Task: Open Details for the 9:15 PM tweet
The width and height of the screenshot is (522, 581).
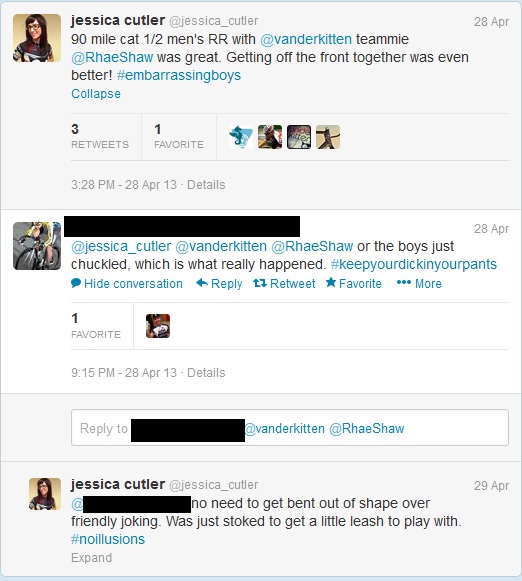Action: (x=206, y=372)
